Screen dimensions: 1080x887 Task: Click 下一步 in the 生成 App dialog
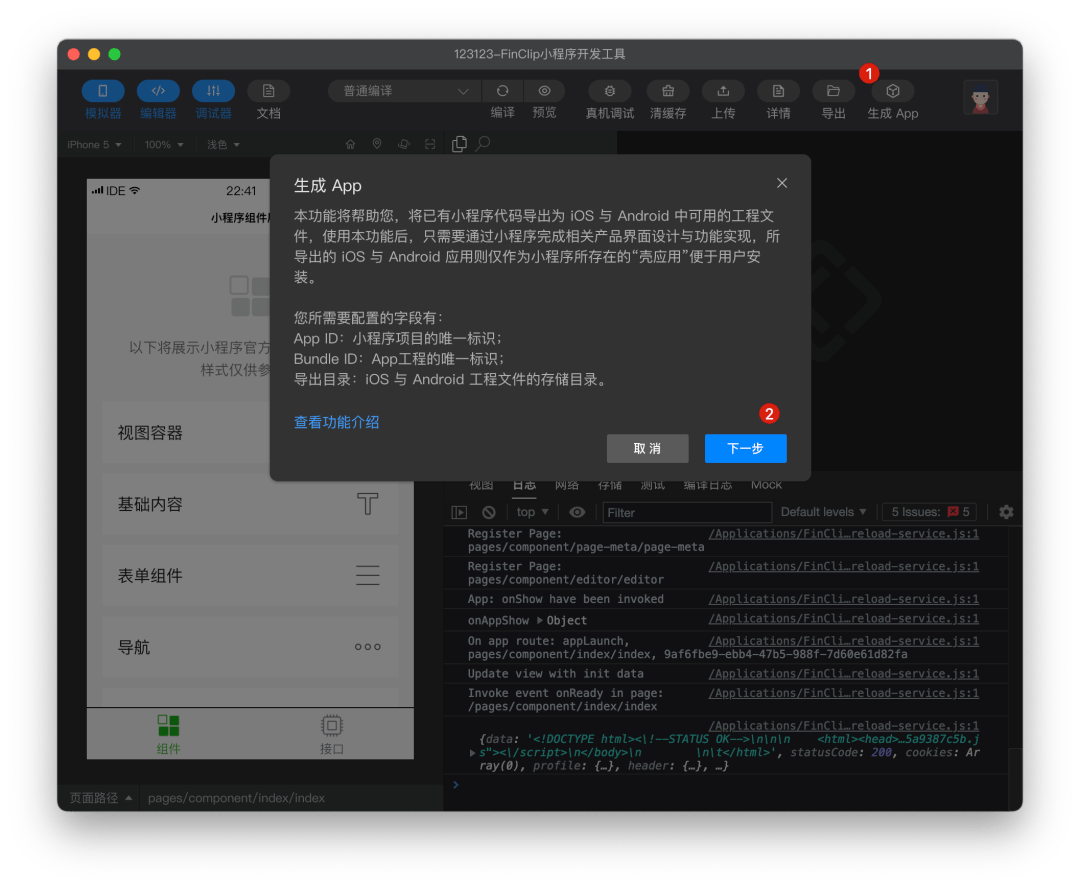745,448
